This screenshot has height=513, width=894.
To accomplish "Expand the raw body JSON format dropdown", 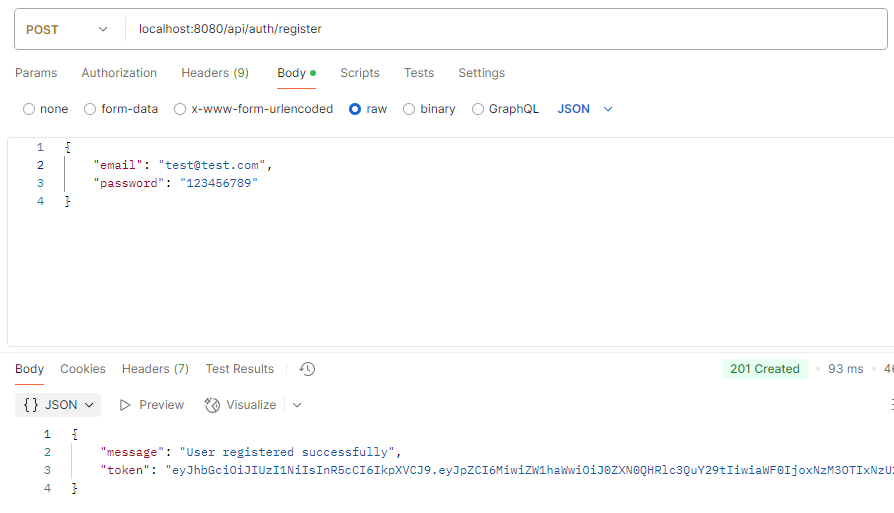I will click(x=584, y=109).
